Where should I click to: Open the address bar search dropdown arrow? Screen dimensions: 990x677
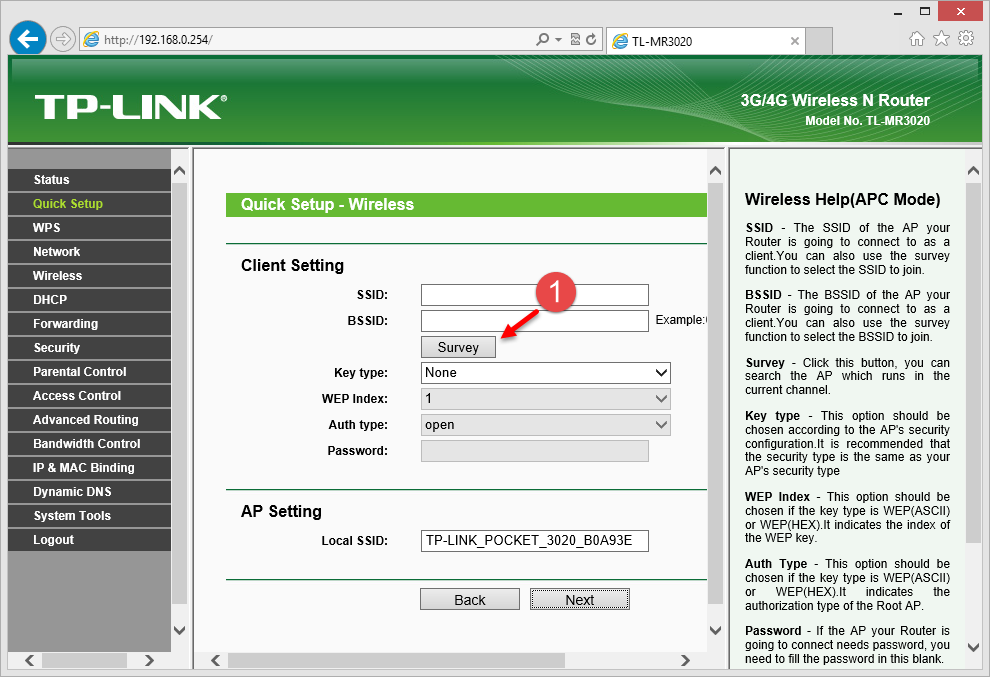pos(558,39)
